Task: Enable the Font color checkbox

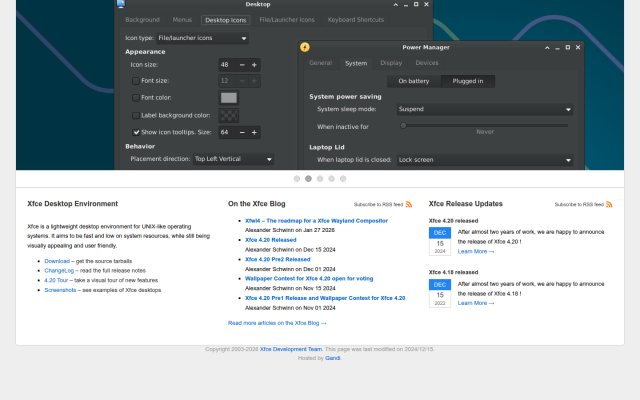Action: (x=136, y=98)
